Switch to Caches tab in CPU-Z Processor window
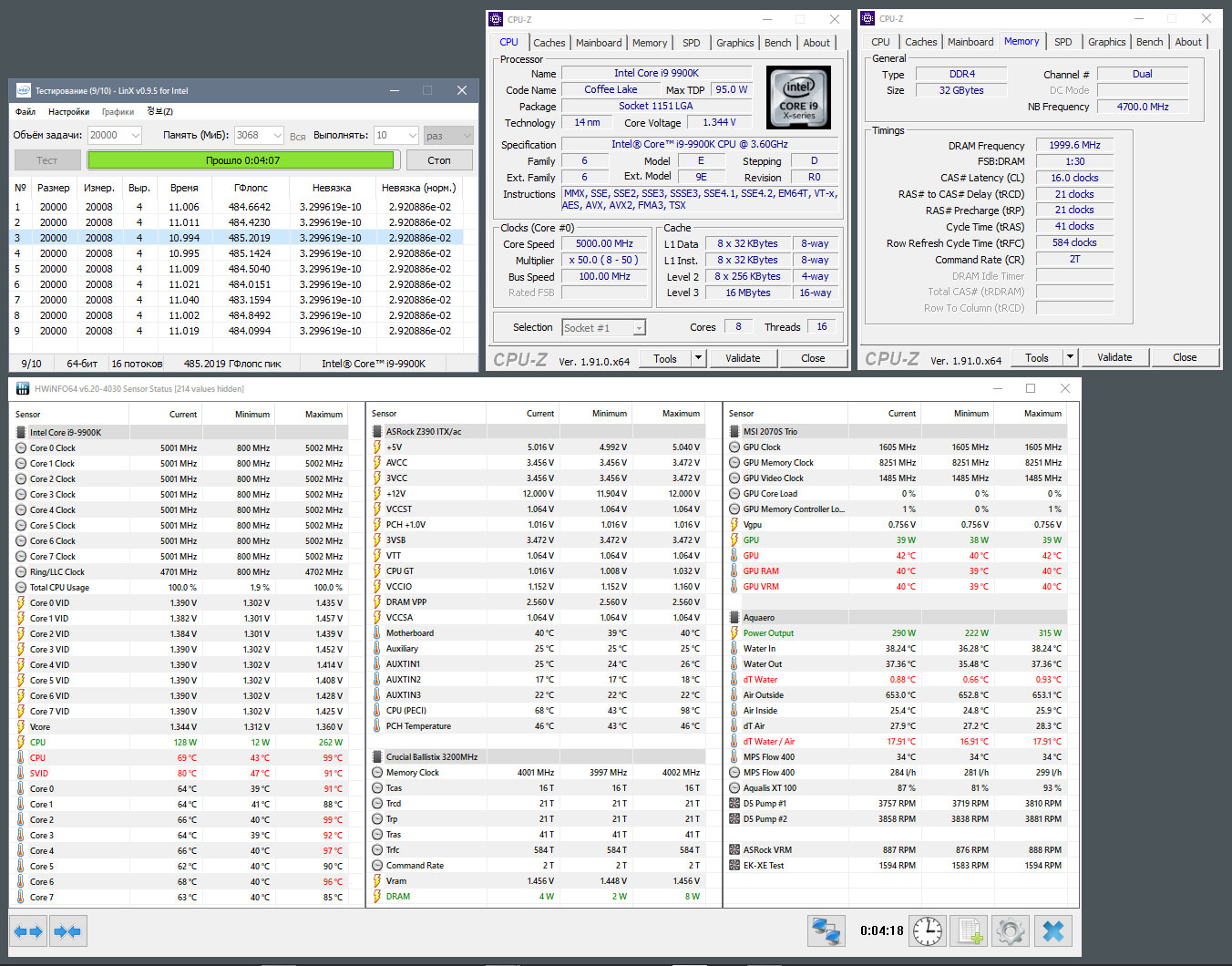 tap(549, 43)
